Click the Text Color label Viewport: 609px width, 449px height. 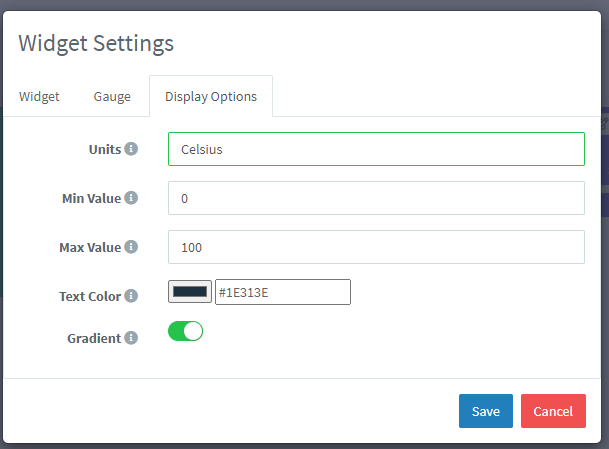(x=90, y=296)
